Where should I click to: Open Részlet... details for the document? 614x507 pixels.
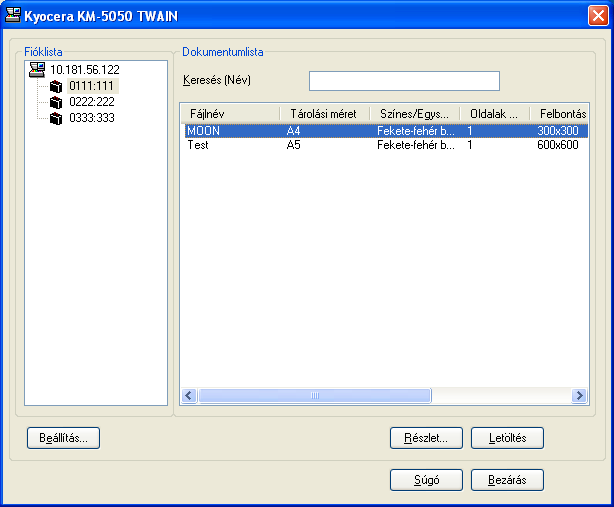tap(426, 438)
